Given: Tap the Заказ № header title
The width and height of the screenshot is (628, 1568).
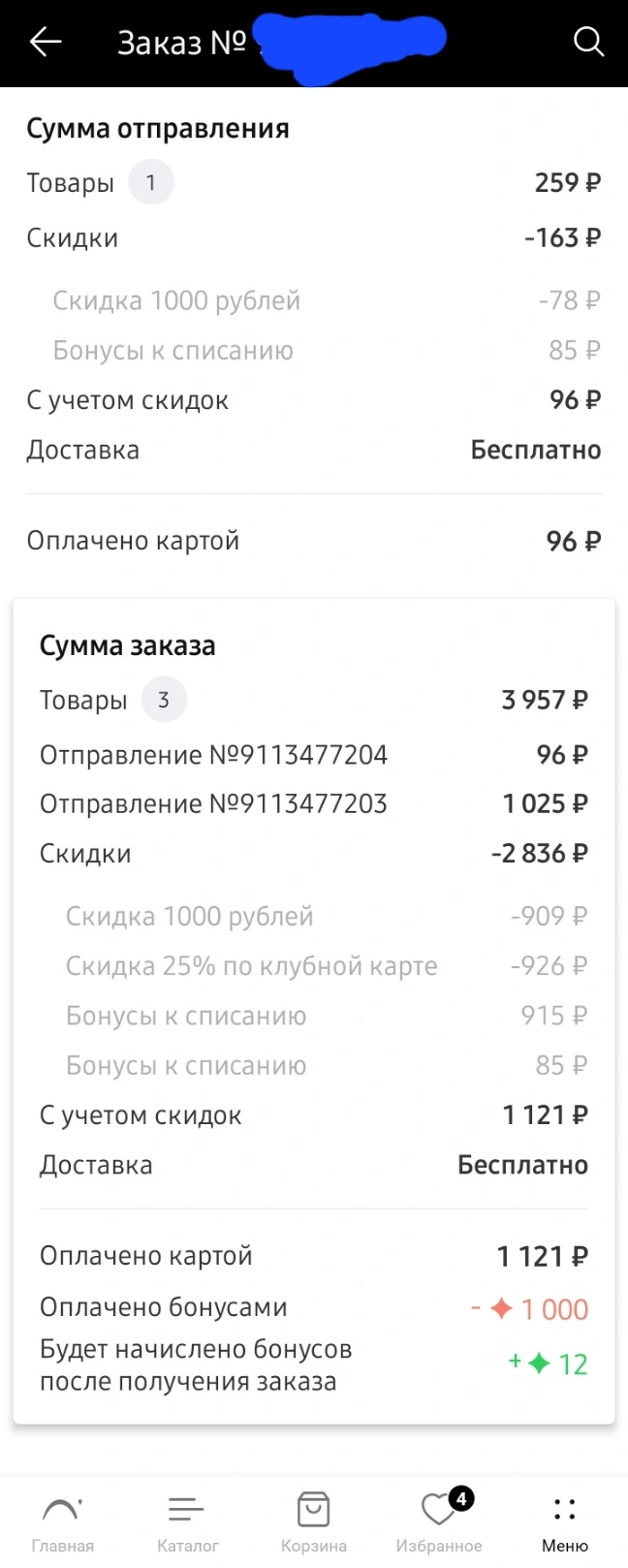Looking at the screenshot, I should tap(181, 43).
